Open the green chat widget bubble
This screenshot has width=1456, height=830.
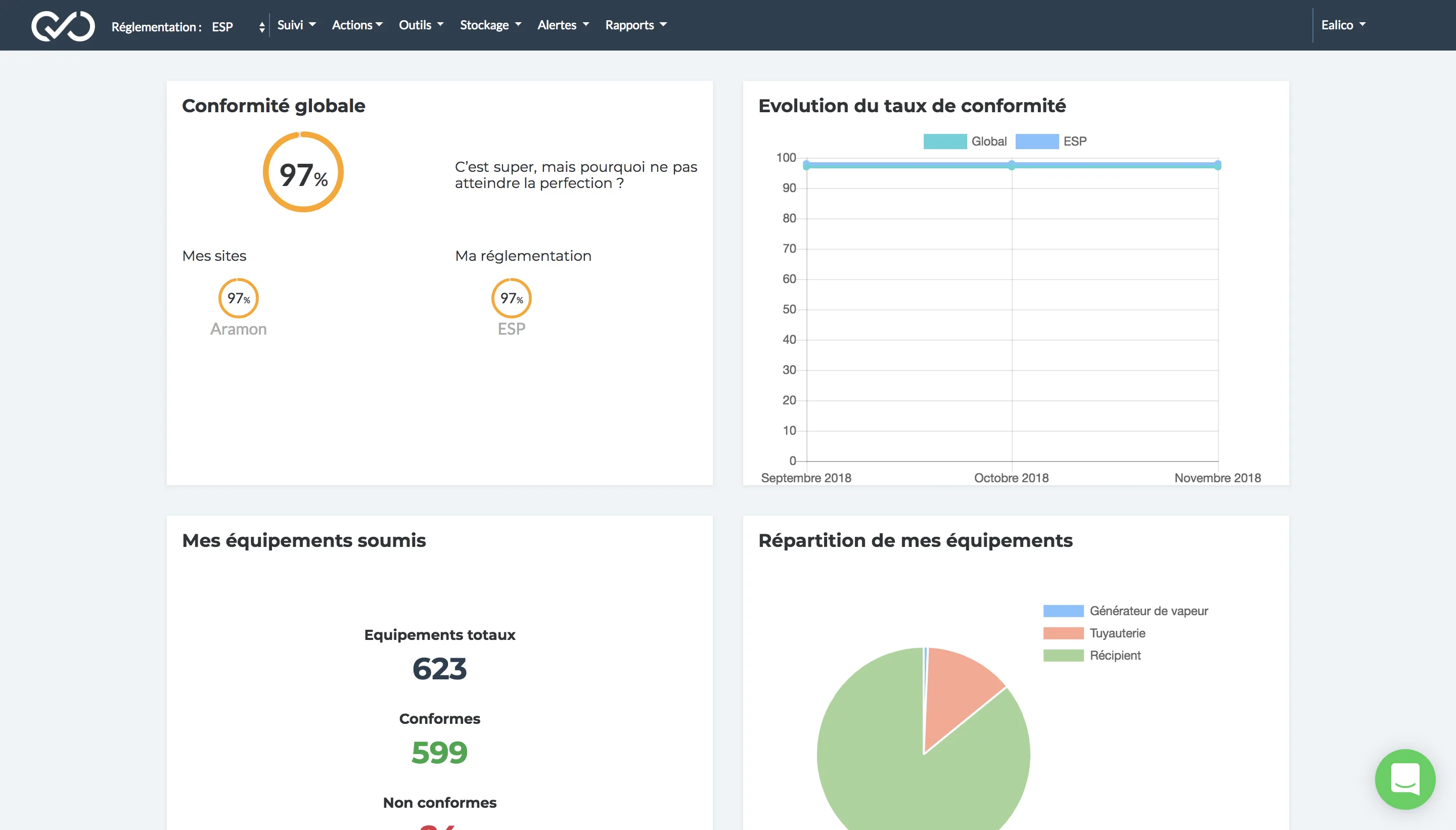tap(1405, 779)
